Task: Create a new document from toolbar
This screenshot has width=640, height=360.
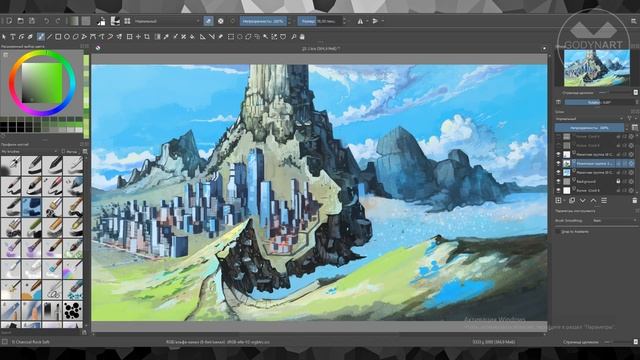Action: [9, 21]
